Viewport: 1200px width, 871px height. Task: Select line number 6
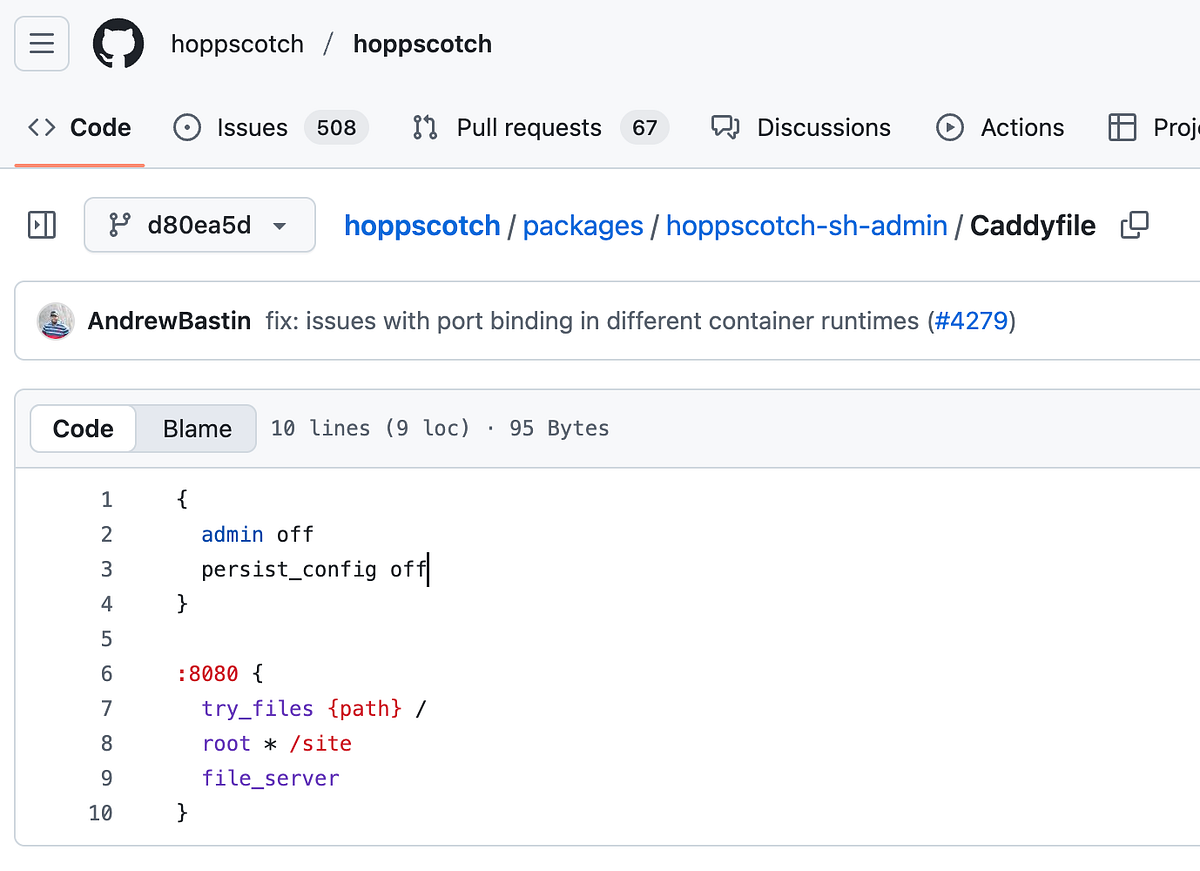106,673
